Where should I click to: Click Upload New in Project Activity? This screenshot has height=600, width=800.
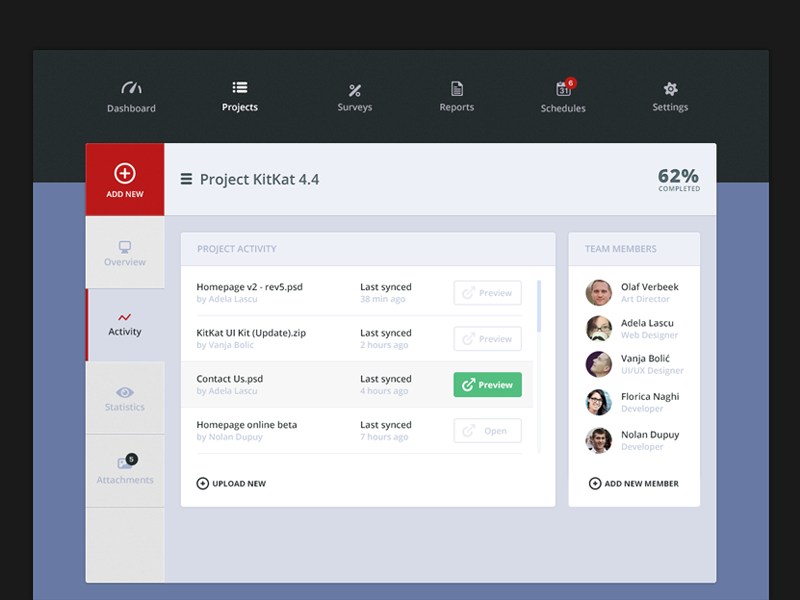tap(231, 483)
